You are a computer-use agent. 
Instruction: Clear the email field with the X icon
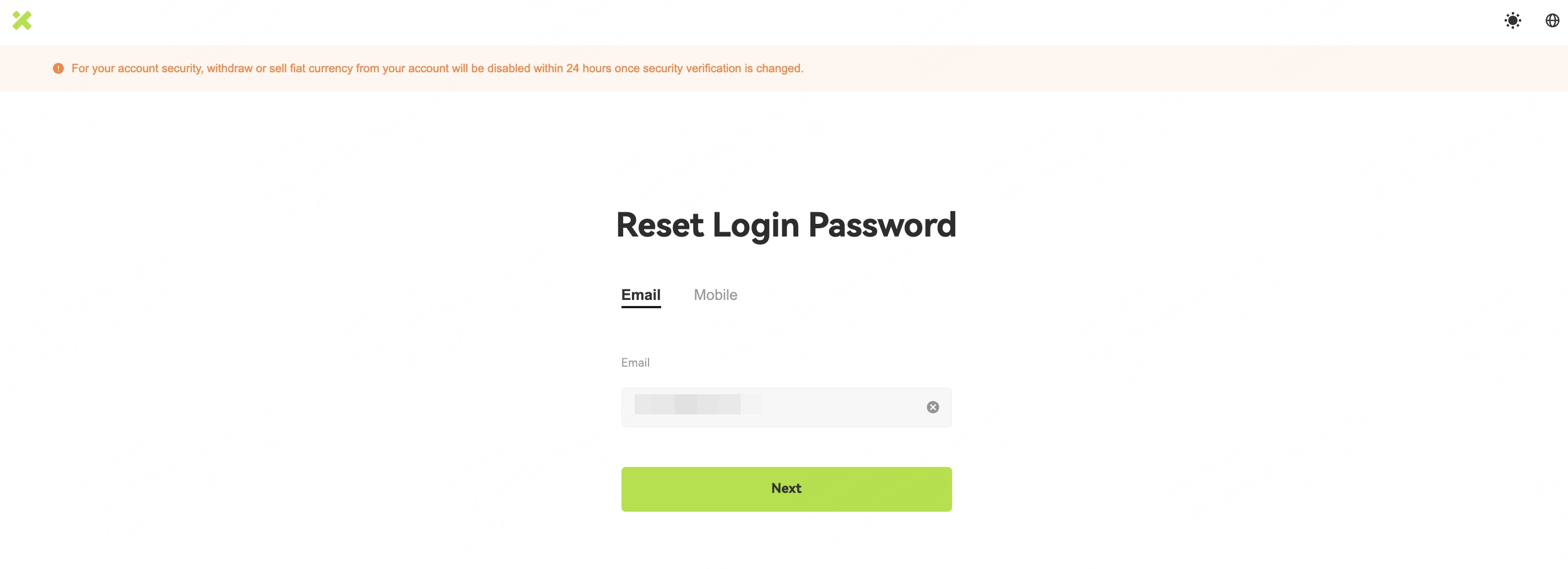point(932,407)
